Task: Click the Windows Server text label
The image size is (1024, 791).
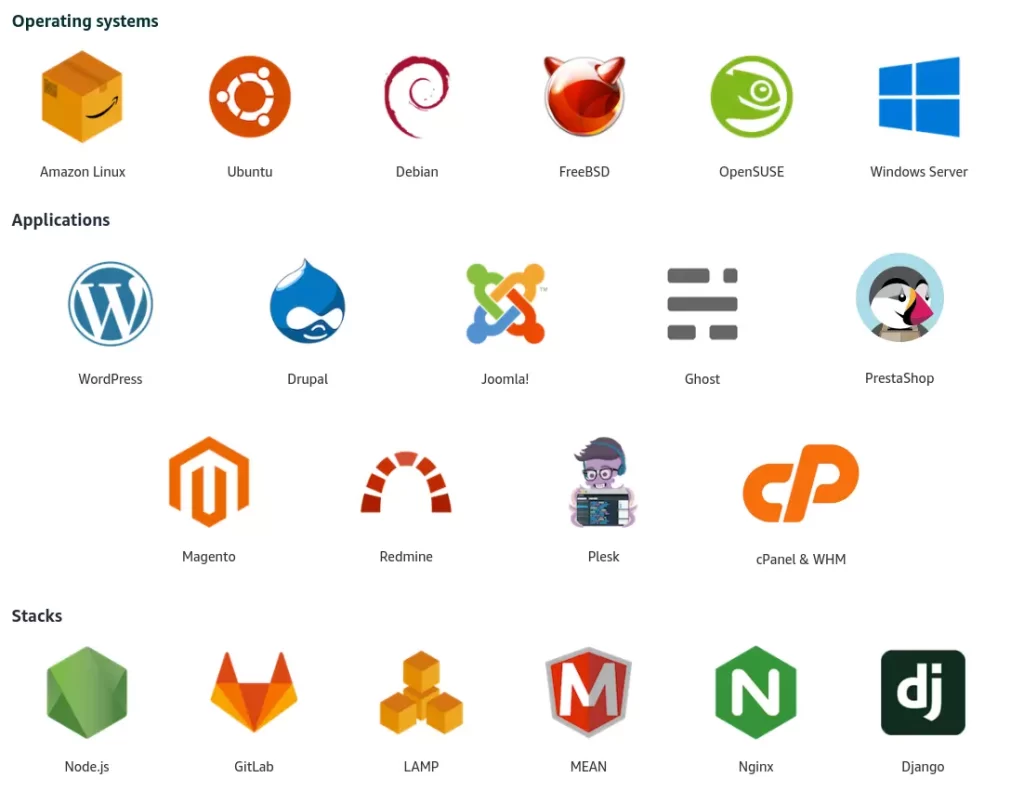Action: [x=919, y=172]
